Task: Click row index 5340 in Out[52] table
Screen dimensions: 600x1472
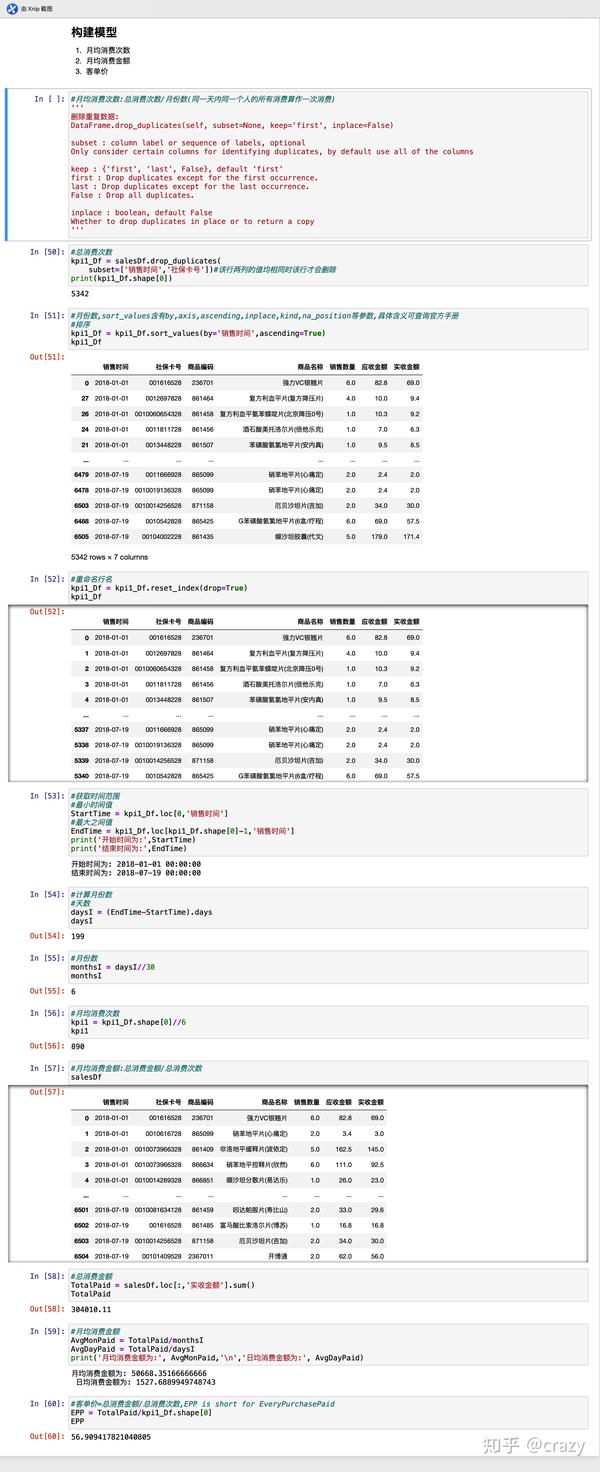Action: (81, 775)
